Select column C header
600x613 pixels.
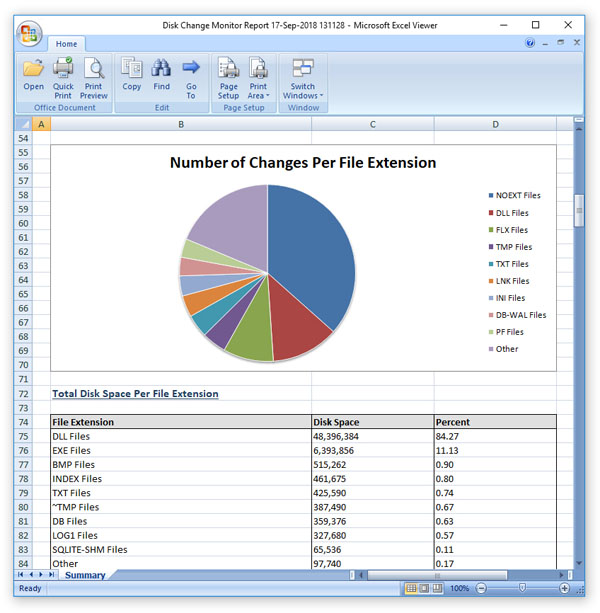(373, 124)
